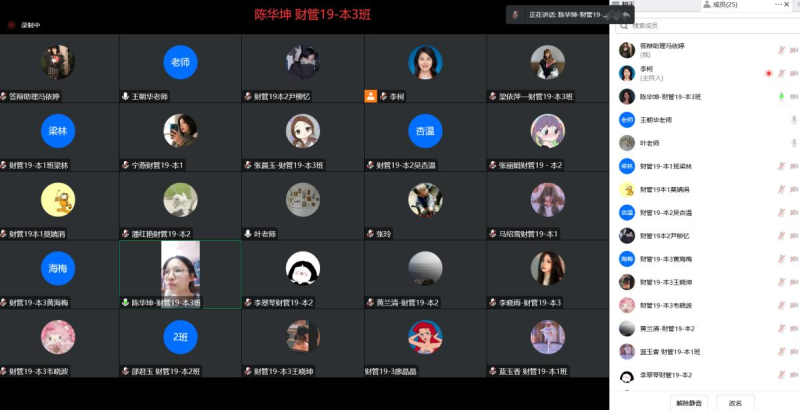
Task: Click the orange host badge beside 李柯
Action: point(371,96)
